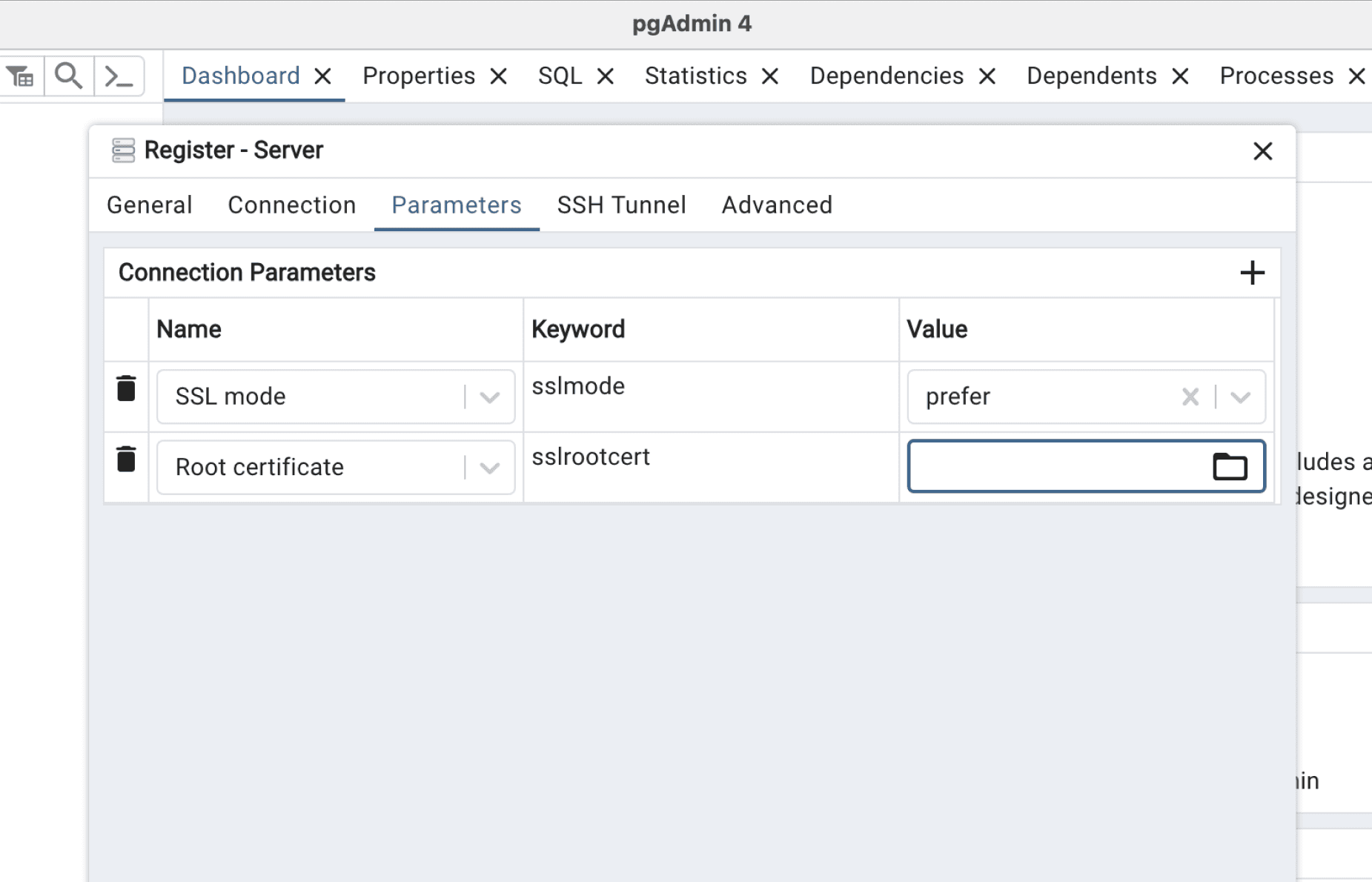This screenshot has width=1372, height=882.
Task: Close the Properties tab
Action: coord(499,76)
